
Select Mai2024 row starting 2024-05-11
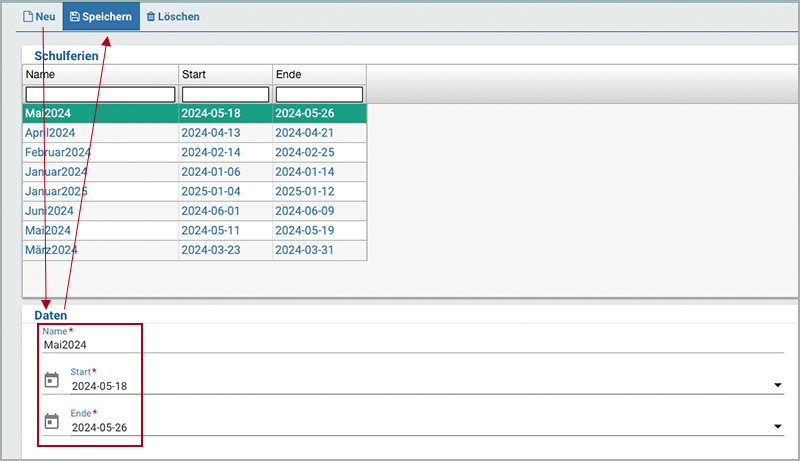195,230
